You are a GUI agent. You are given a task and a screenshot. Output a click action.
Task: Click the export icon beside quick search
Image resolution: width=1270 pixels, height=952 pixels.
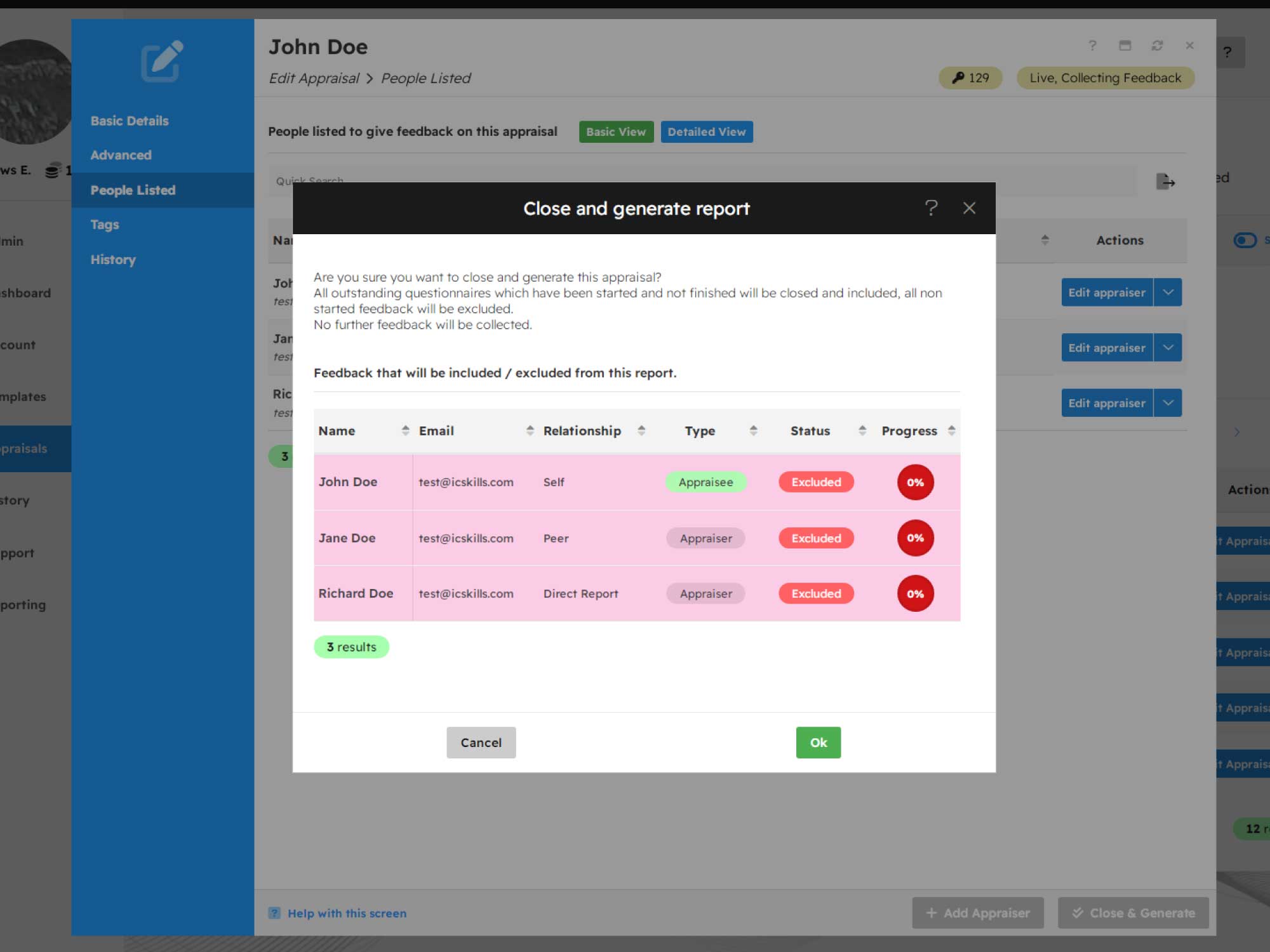(1165, 182)
